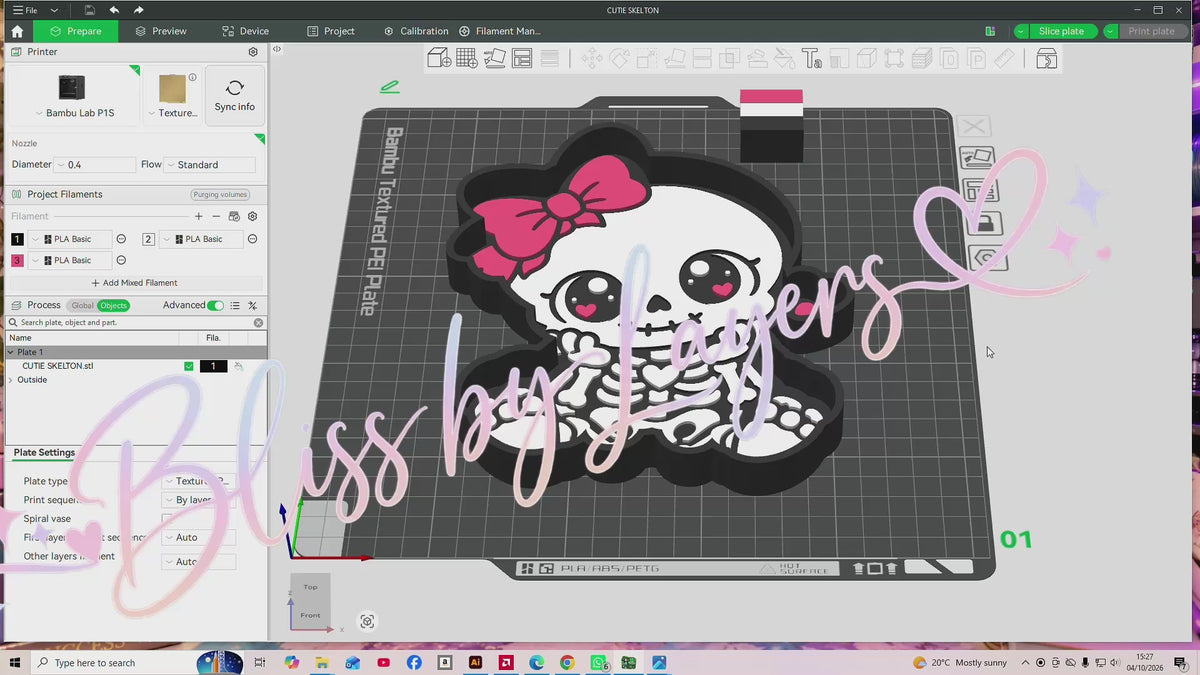Undo the last action
The height and width of the screenshot is (675, 1200).
coord(114,10)
